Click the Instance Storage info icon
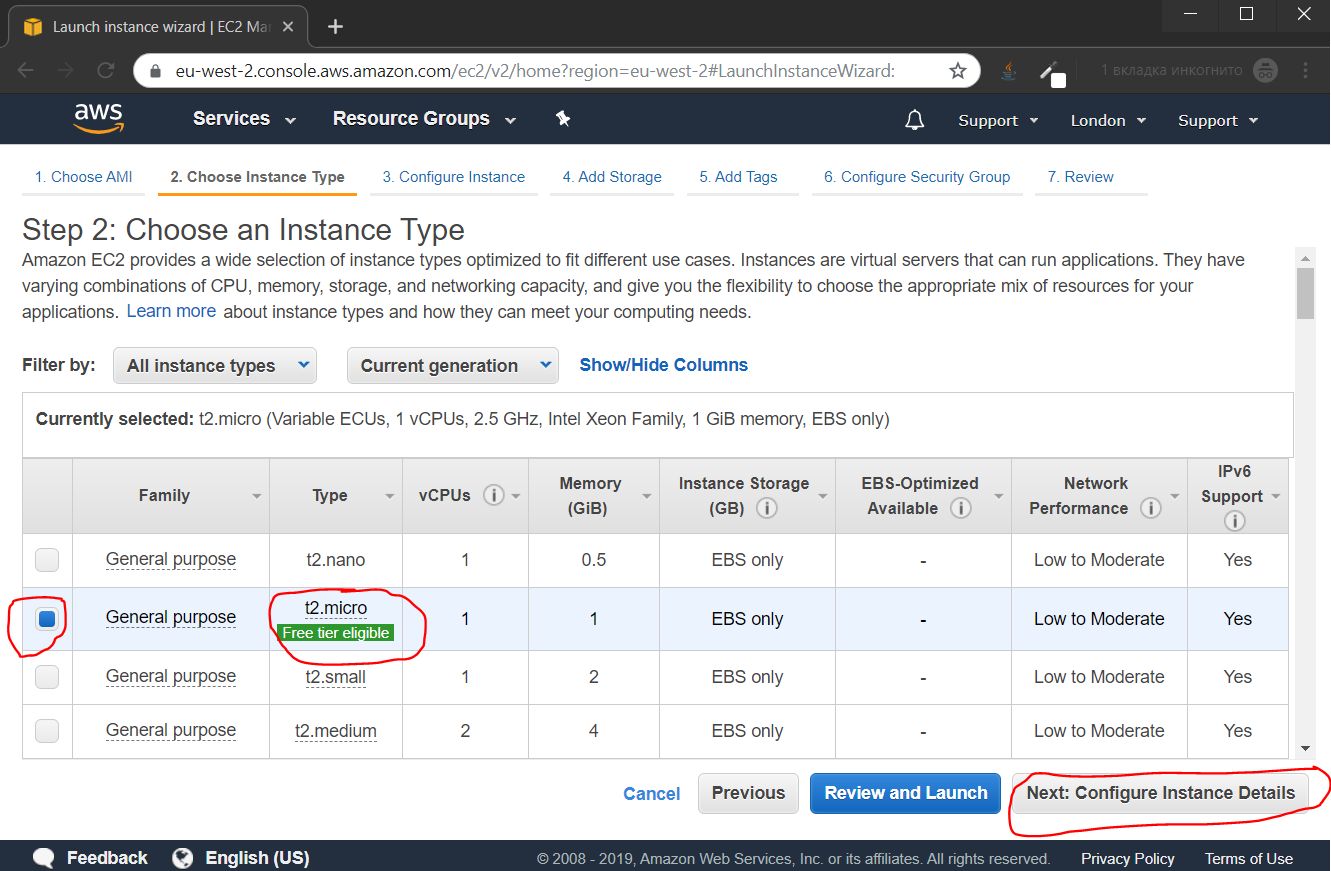Screen dimensions: 1331x871 tap(767, 508)
